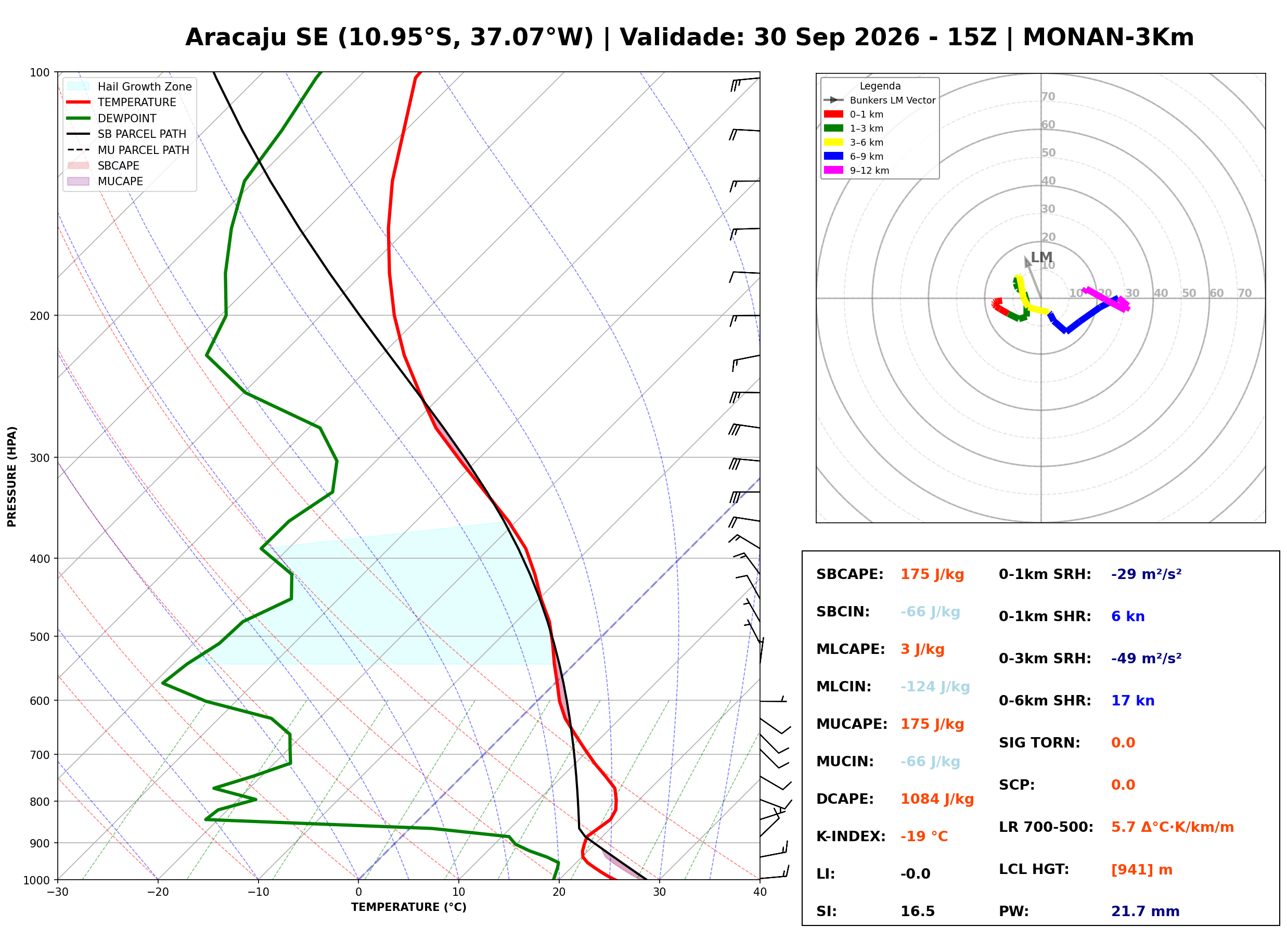Viewport: 1287px width, 952px height.
Task: Click the LM label on the hodograph
Action: [1041, 257]
